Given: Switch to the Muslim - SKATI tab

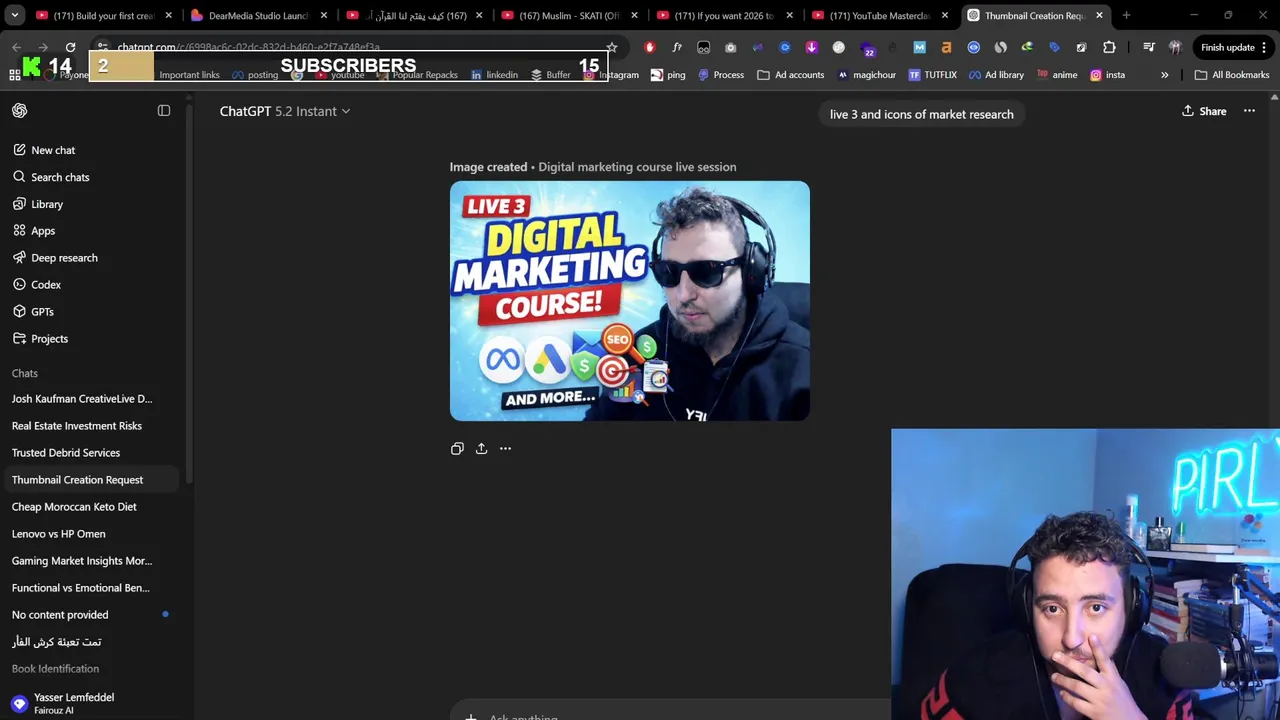Looking at the screenshot, I should click(x=570, y=15).
